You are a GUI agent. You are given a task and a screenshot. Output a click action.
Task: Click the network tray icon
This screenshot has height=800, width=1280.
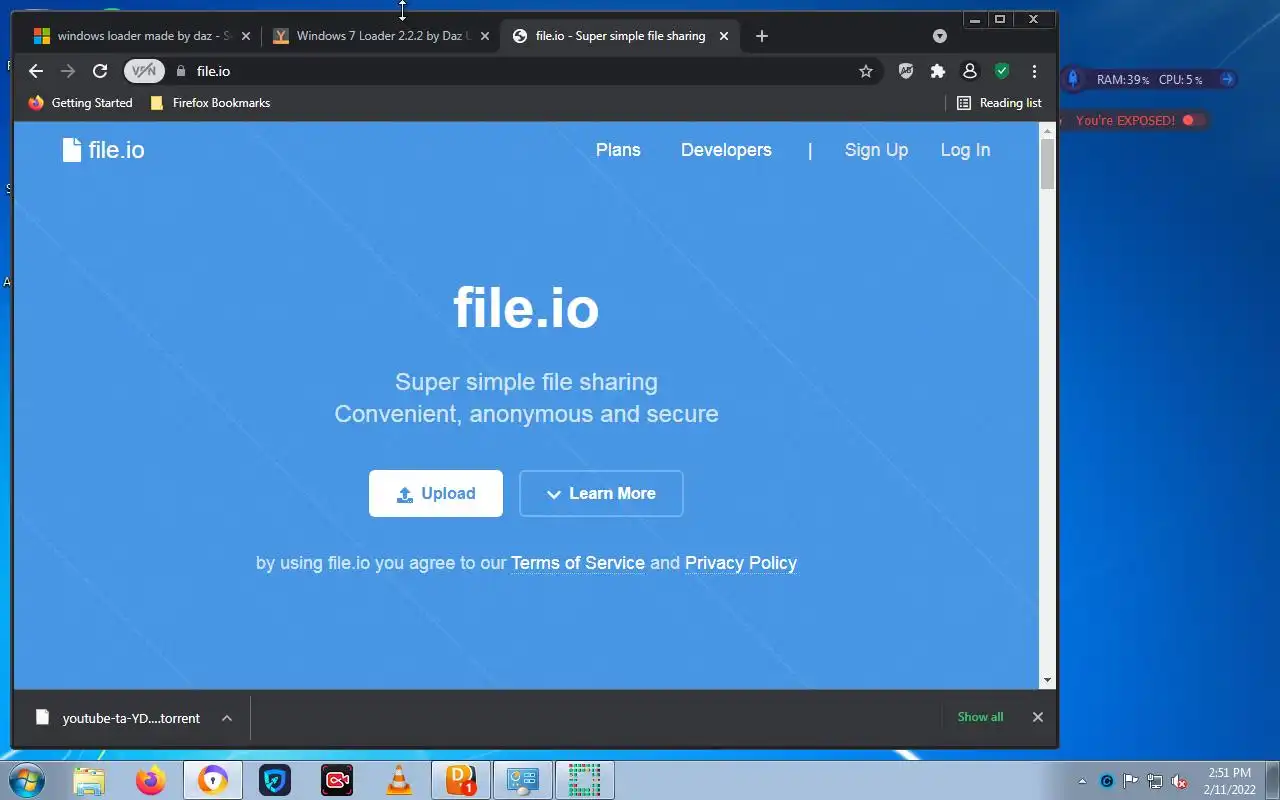tap(1155, 781)
